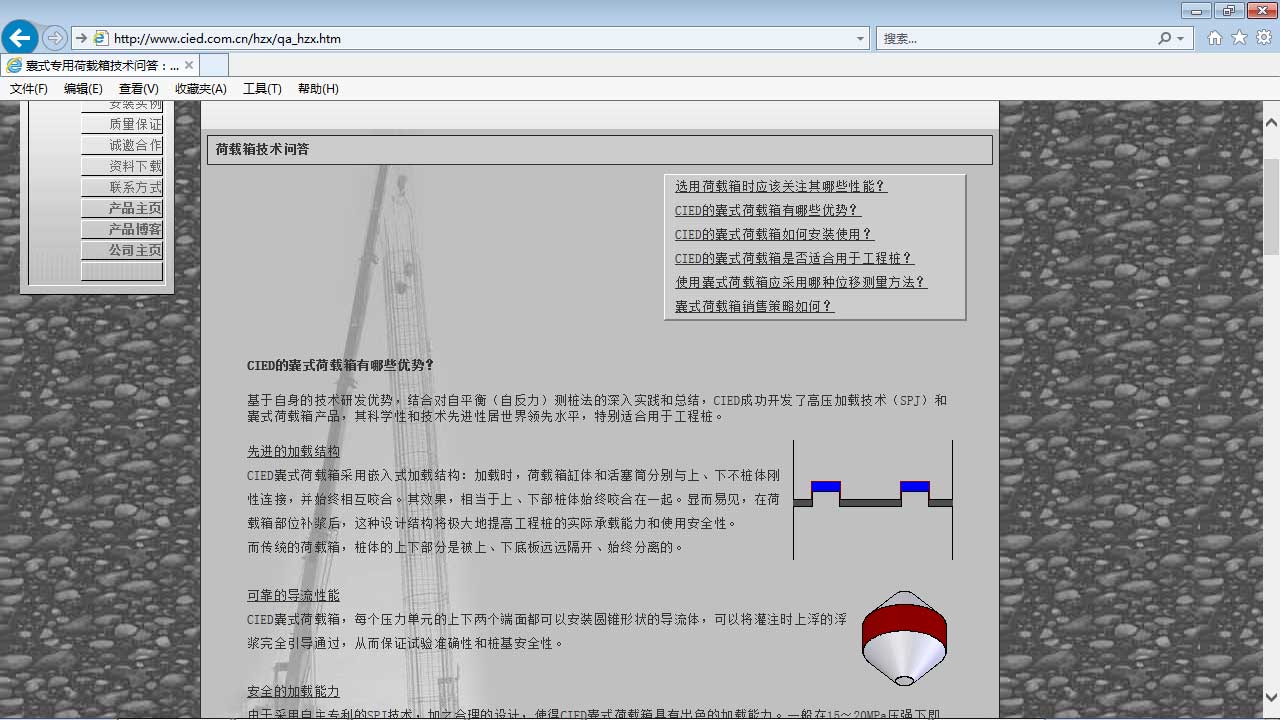
Task: Click the search magnifier icon
Action: click(x=1165, y=38)
